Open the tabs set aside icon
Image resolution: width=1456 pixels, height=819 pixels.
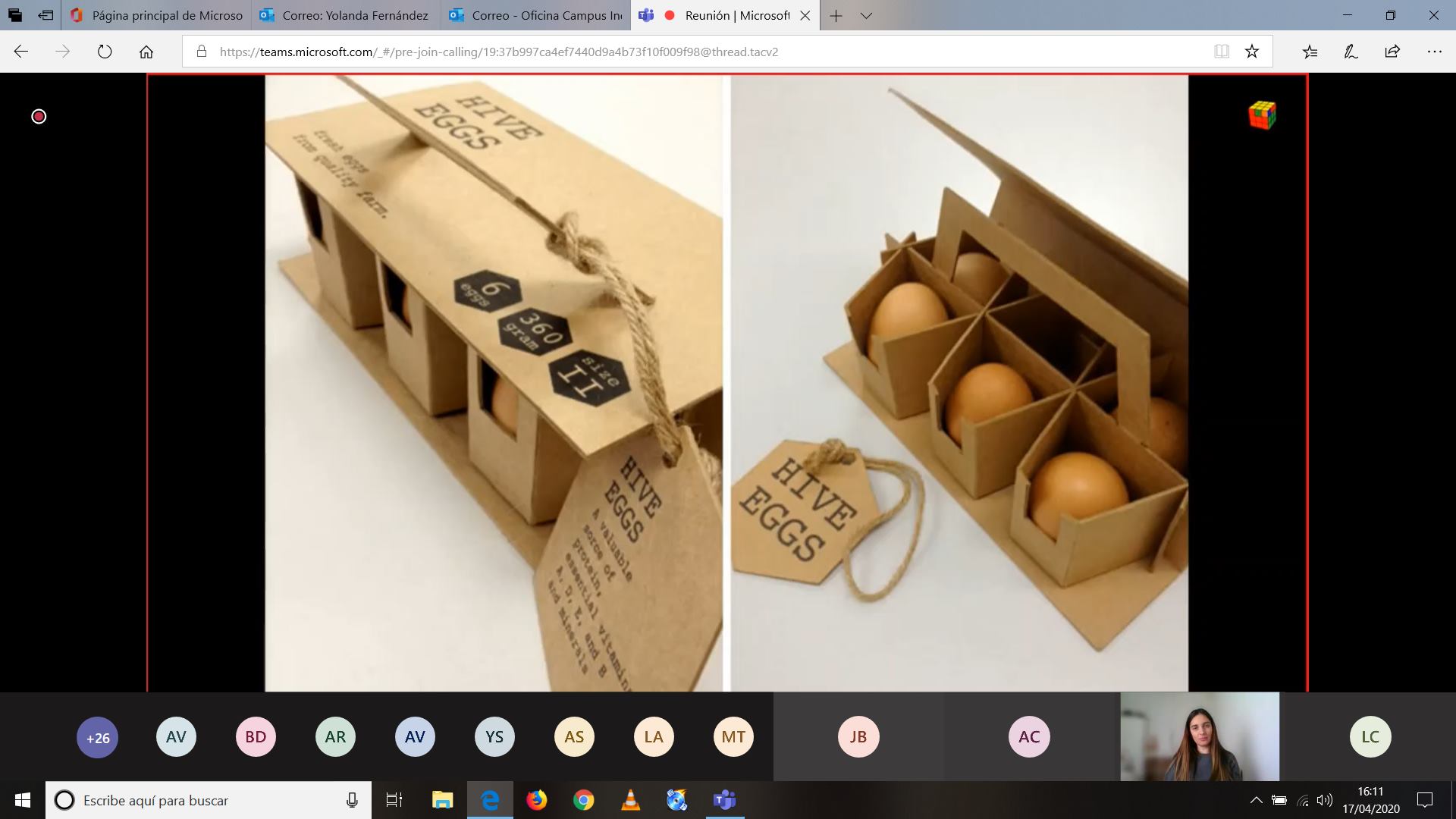(x=14, y=15)
